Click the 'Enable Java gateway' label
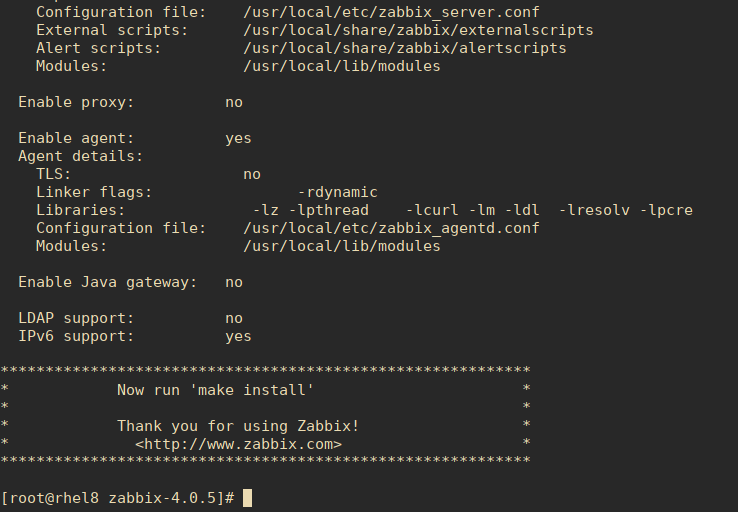Image resolution: width=738 pixels, height=512 pixels. pyautogui.click(x=108, y=282)
